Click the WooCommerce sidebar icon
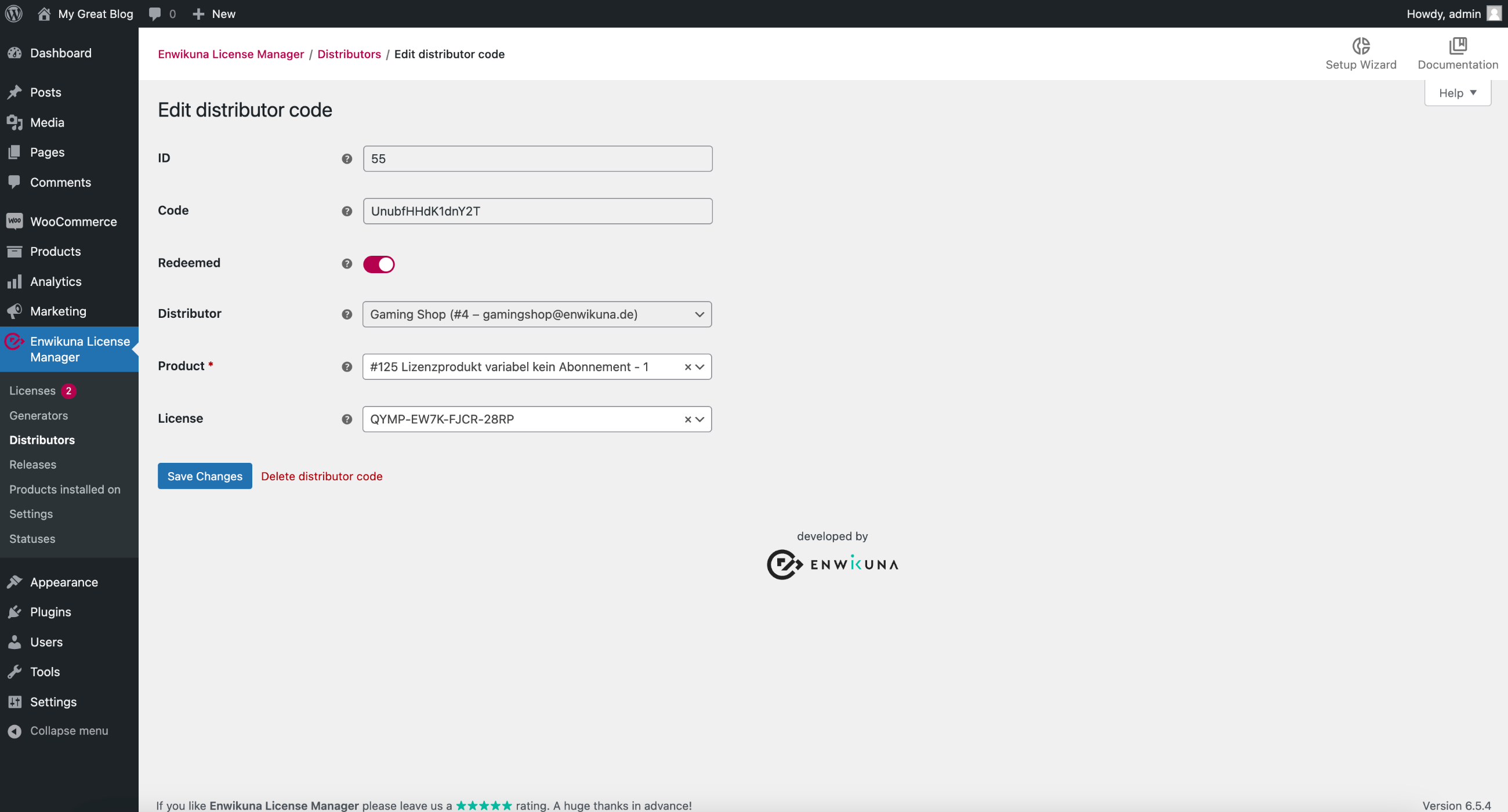The width and height of the screenshot is (1508, 812). (16, 222)
